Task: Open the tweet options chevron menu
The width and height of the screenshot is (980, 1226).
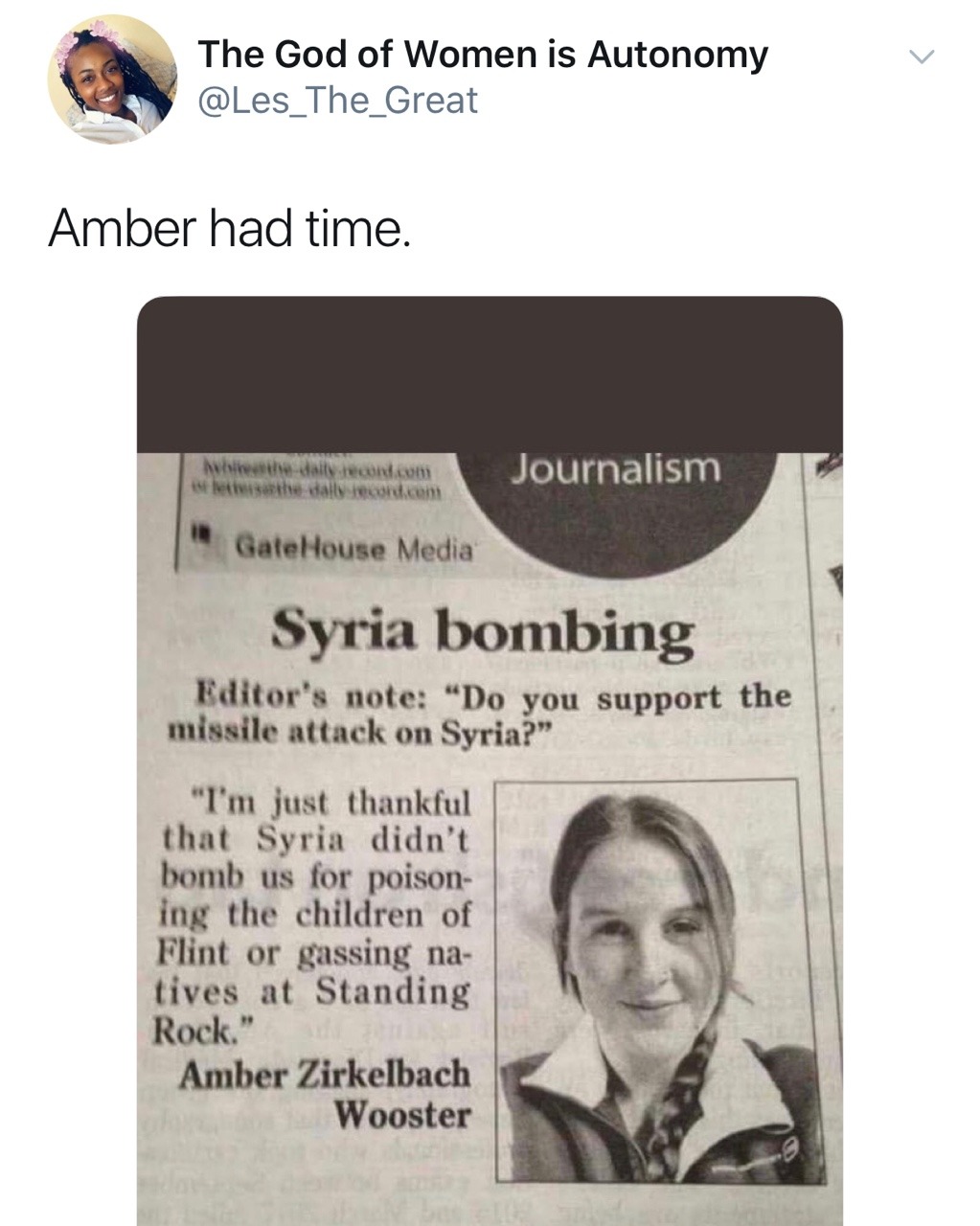Action: [x=921, y=57]
